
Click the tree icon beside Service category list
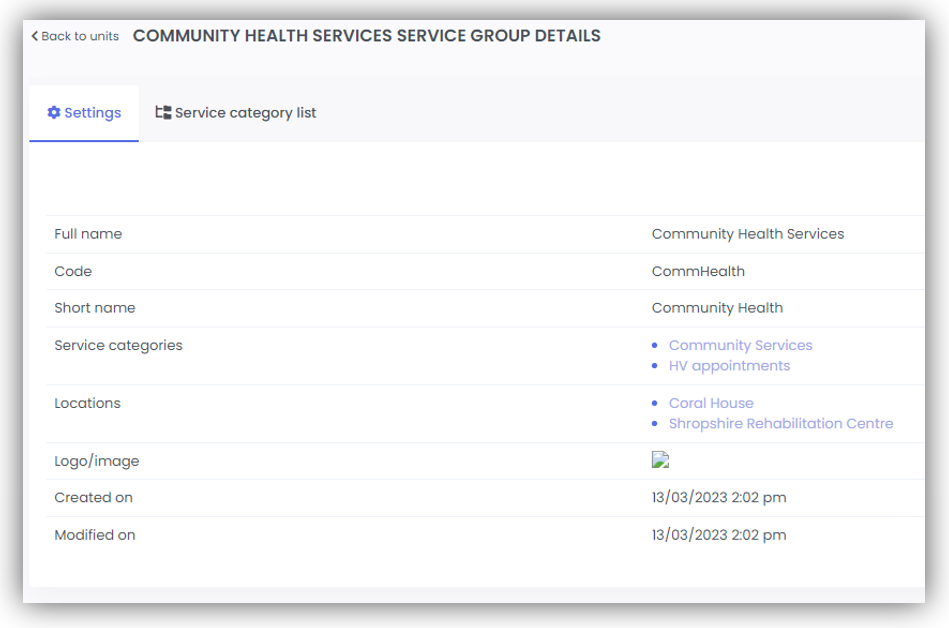pyautogui.click(x=163, y=113)
